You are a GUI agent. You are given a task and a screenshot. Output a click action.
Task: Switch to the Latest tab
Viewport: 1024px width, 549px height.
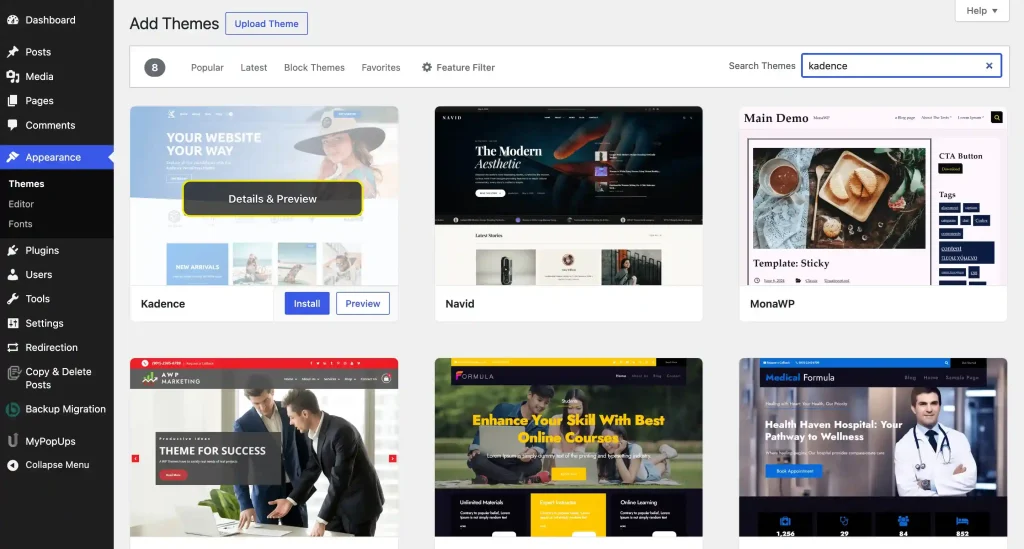[x=253, y=67]
